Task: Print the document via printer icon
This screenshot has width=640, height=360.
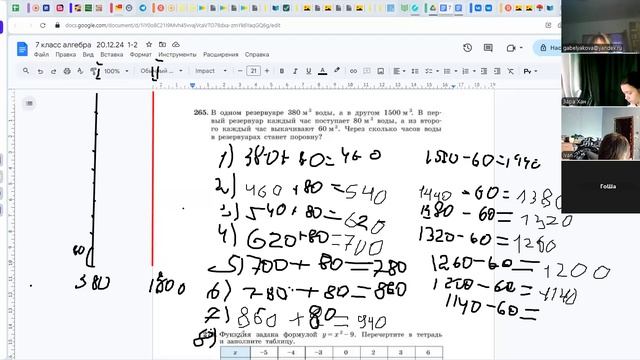Action: point(67,71)
